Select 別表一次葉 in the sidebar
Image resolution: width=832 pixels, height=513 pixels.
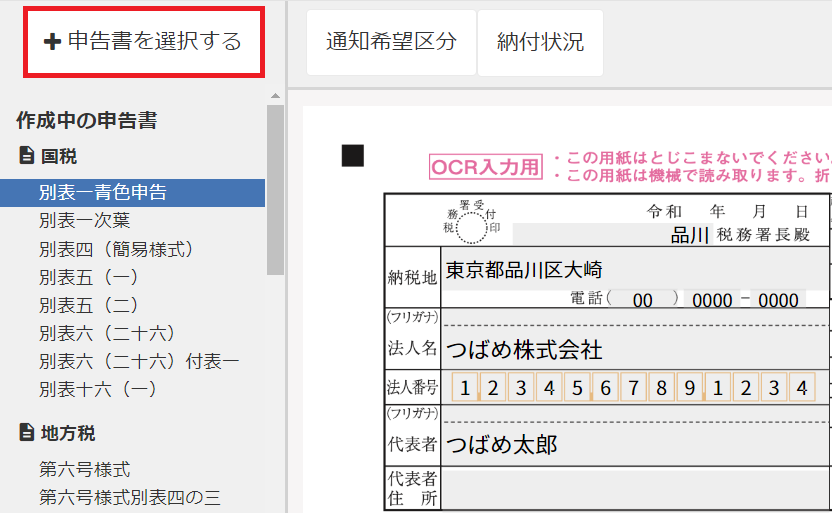click(85, 220)
